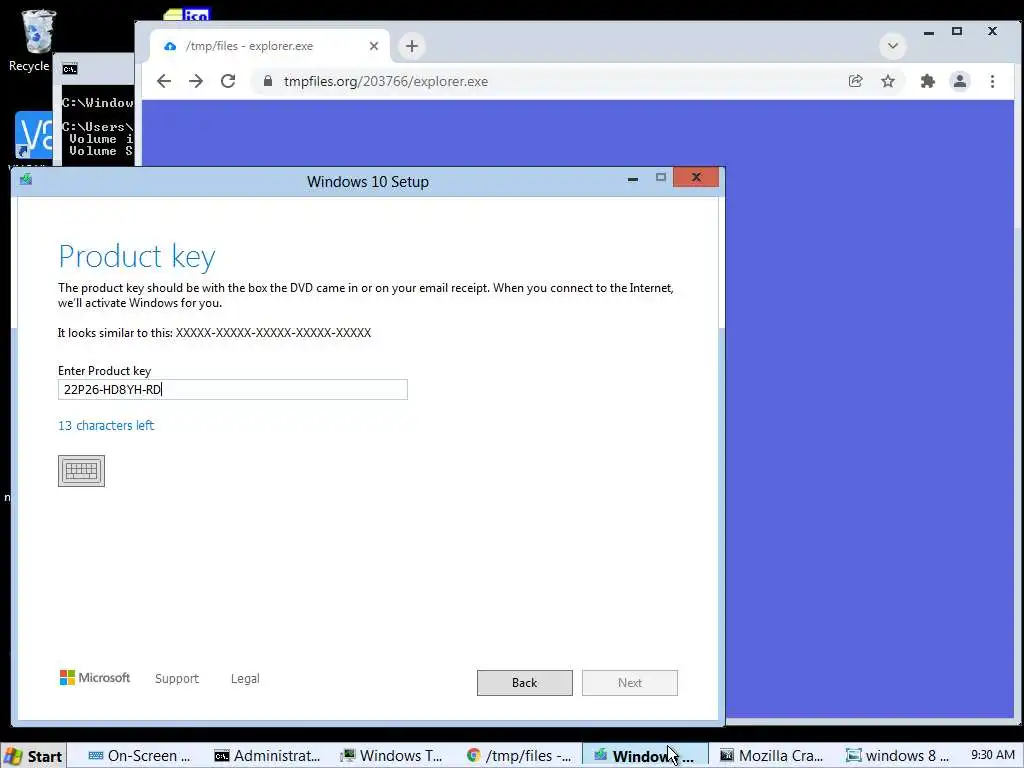
Task: Open the Start button
Action: coord(33,756)
